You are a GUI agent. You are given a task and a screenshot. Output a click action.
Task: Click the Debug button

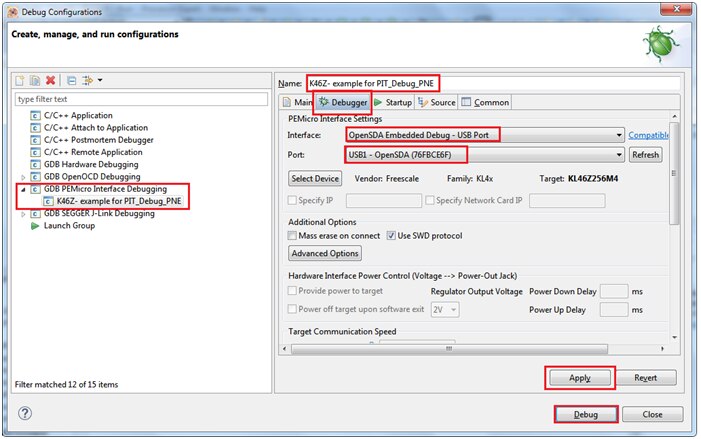pyautogui.click(x=586, y=414)
